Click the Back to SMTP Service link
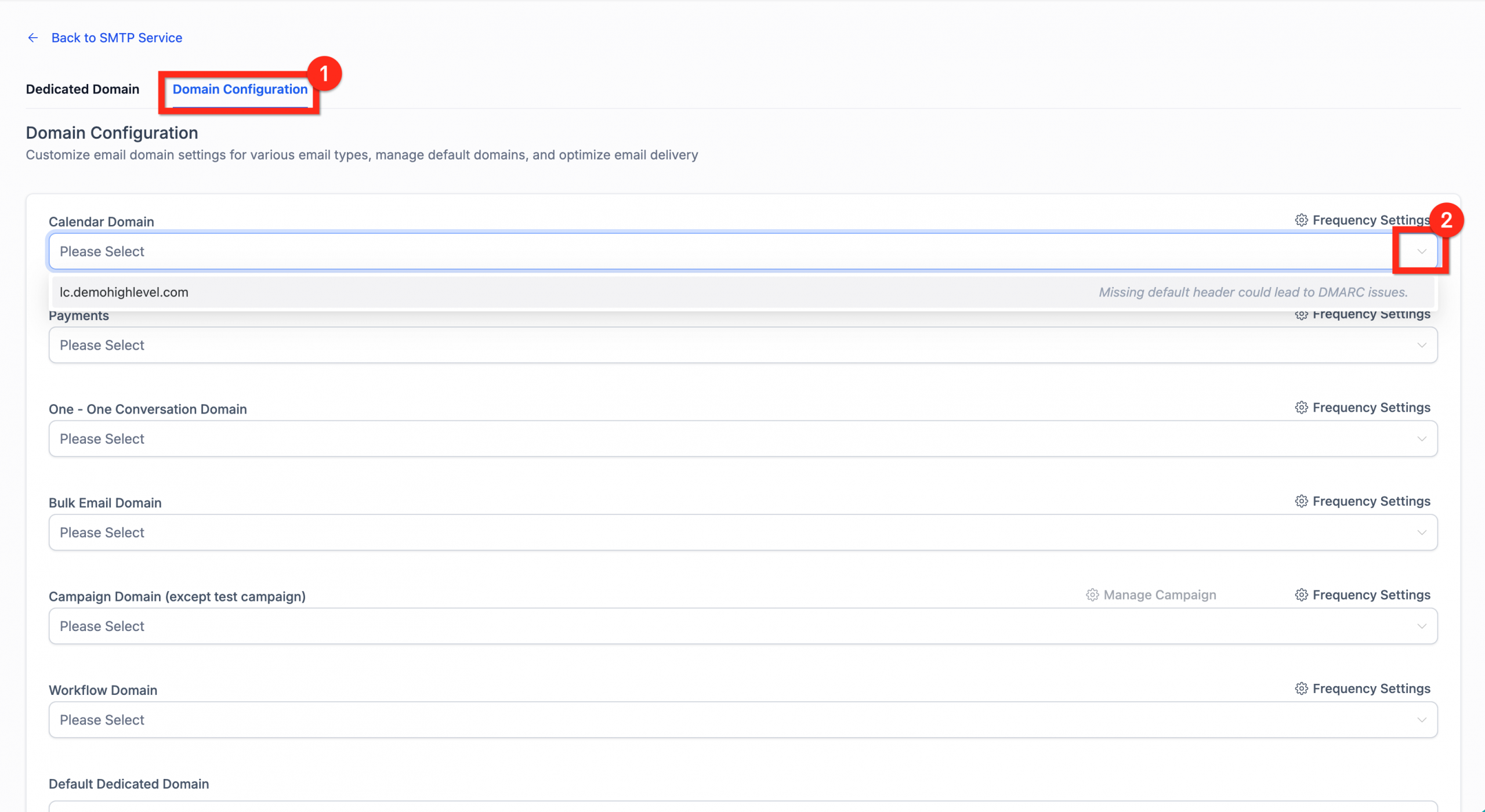This screenshot has height=812, width=1485. (x=117, y=37)
